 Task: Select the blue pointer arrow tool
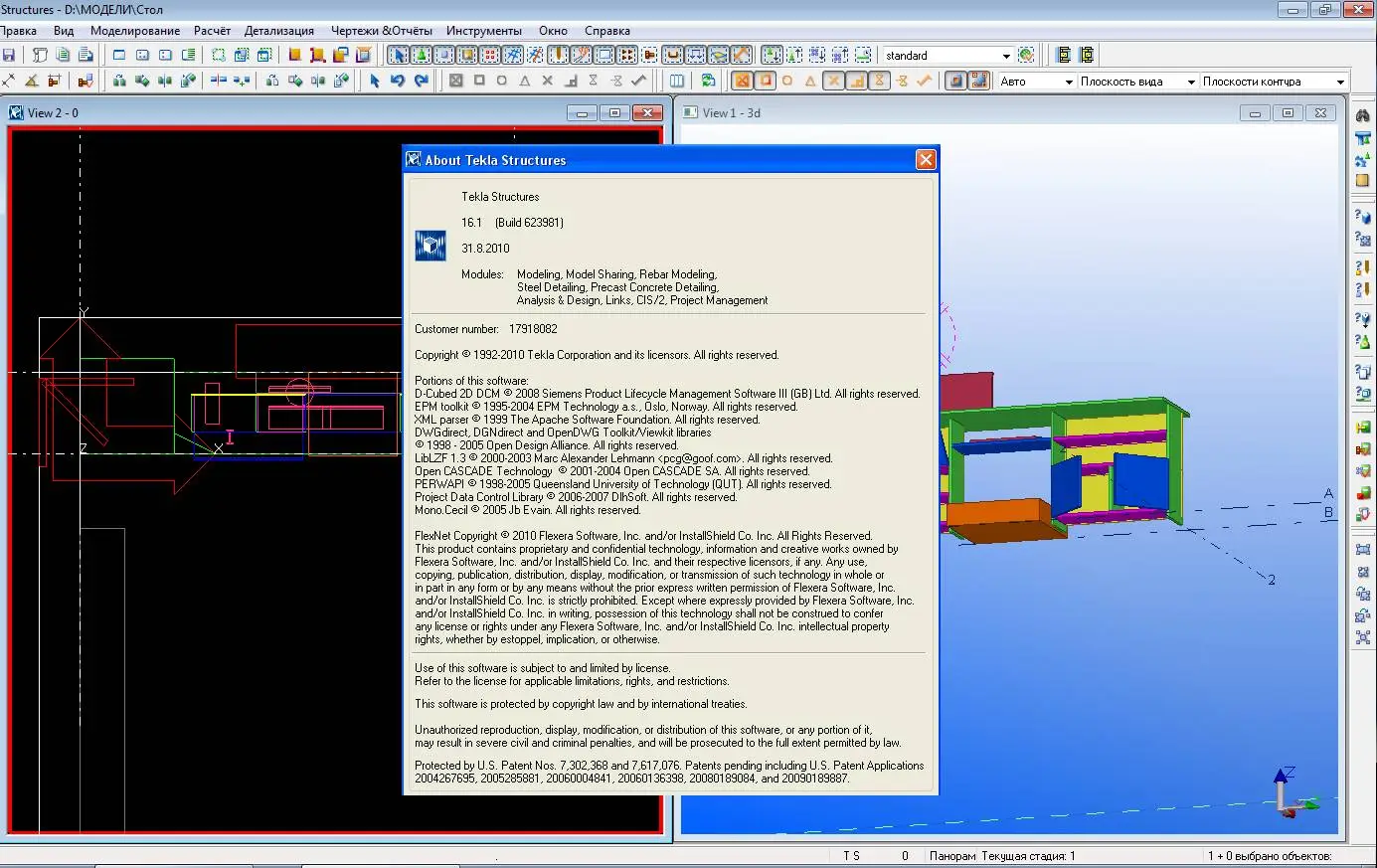(x=374, y=81)
